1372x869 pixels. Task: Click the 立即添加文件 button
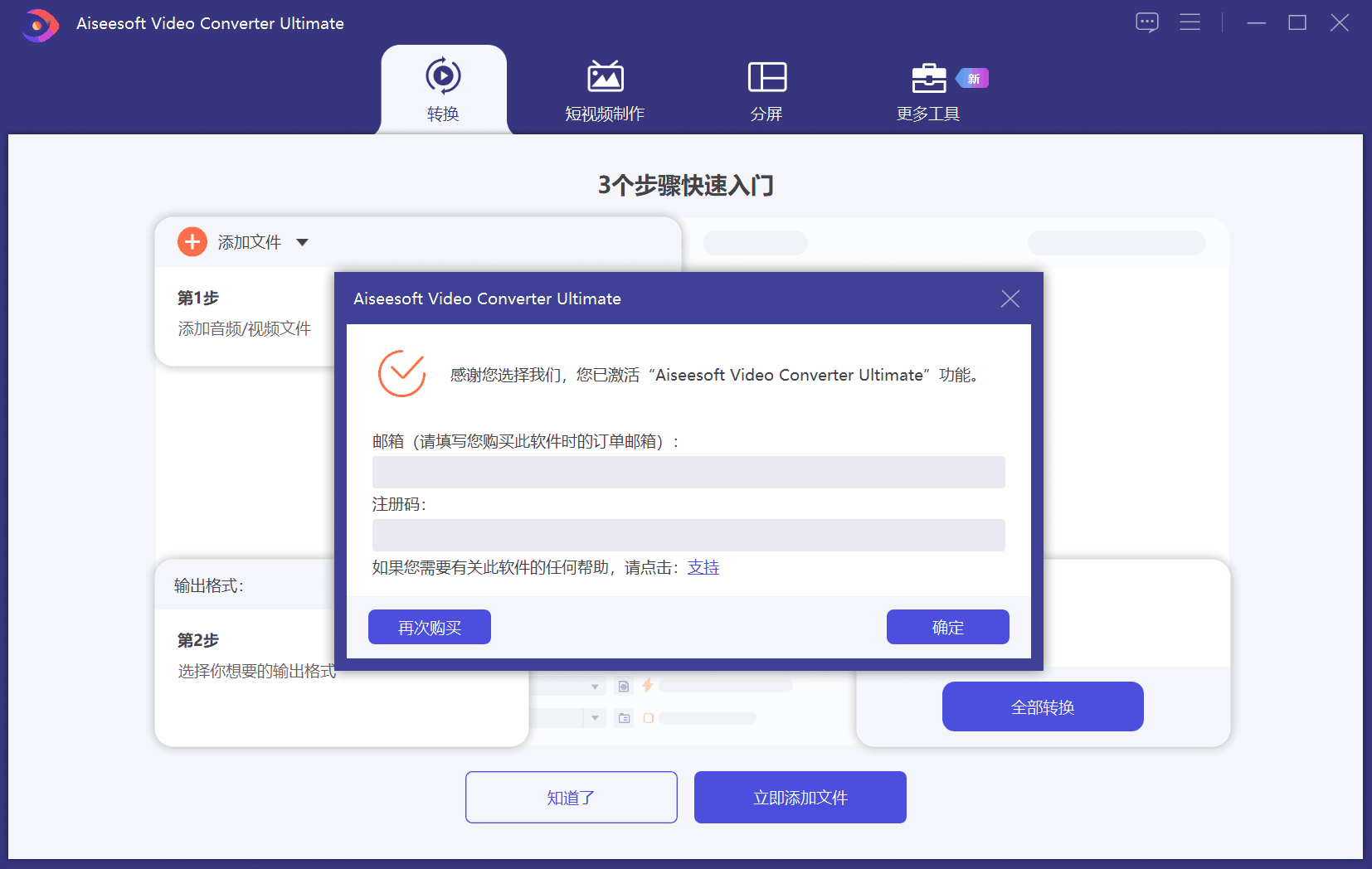tap(800, 797)
